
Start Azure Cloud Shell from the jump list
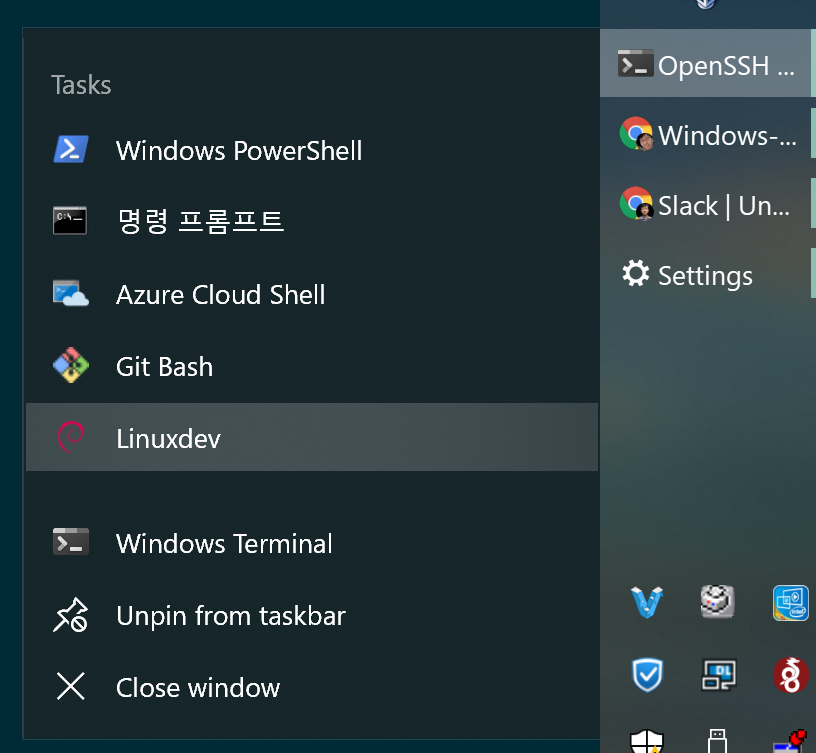312,295
